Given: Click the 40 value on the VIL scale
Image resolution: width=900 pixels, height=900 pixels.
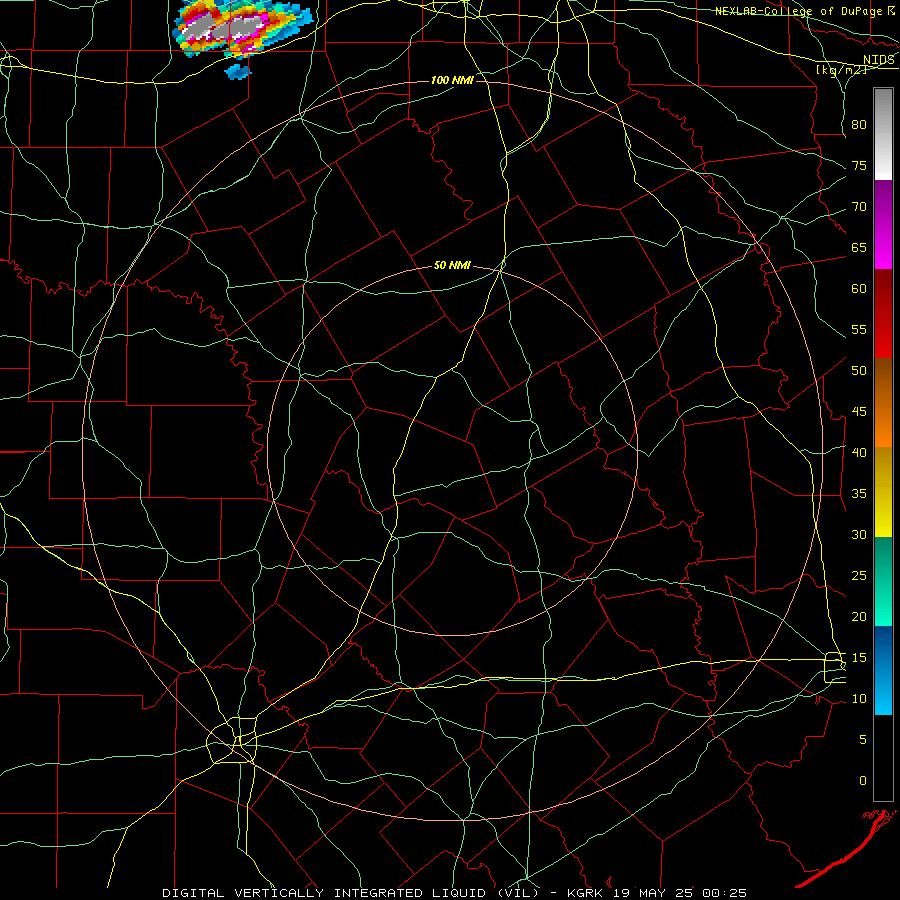Looking at the screenshot, I should point(859,452).
